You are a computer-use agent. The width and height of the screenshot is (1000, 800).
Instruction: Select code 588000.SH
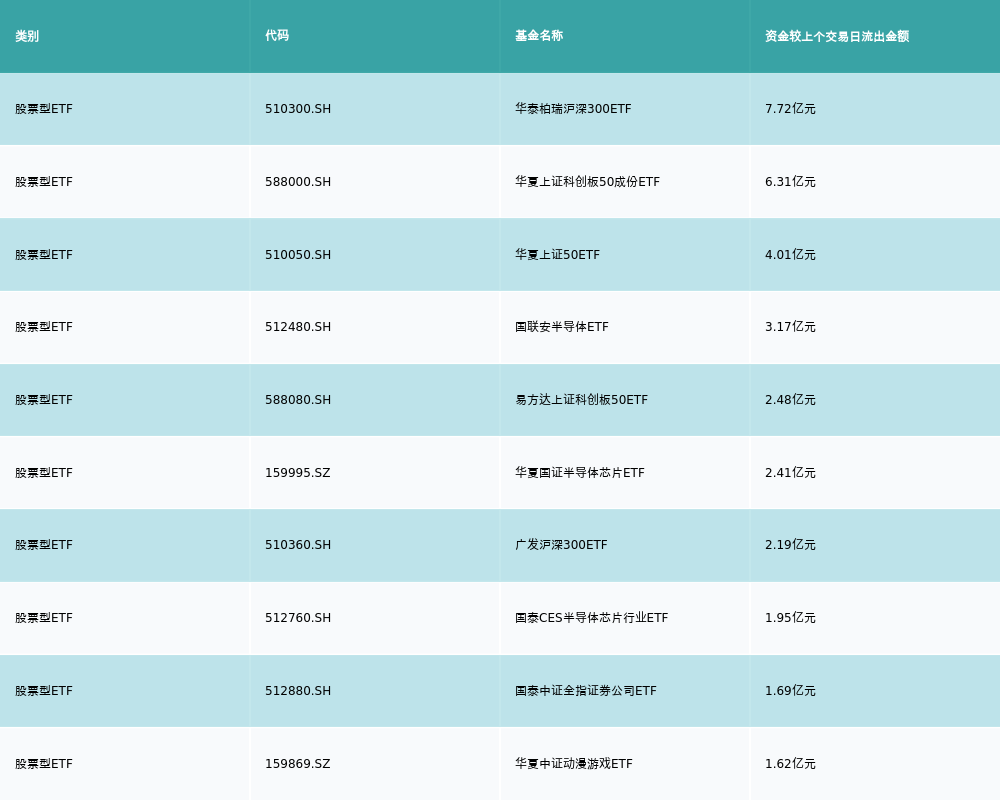click(298, 182)
